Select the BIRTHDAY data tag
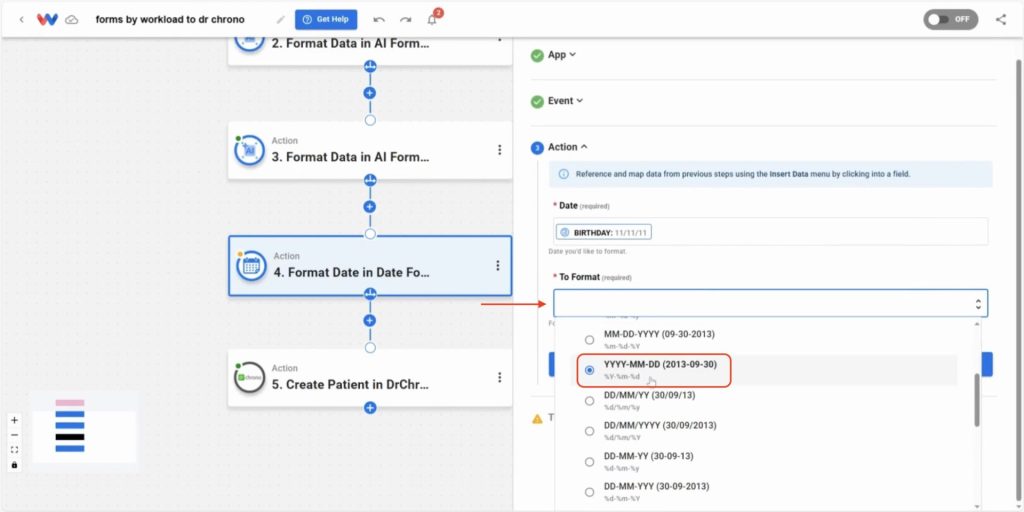Viewport: 1024px width, 512px height. pyautogui.click(x=604, y=232)
